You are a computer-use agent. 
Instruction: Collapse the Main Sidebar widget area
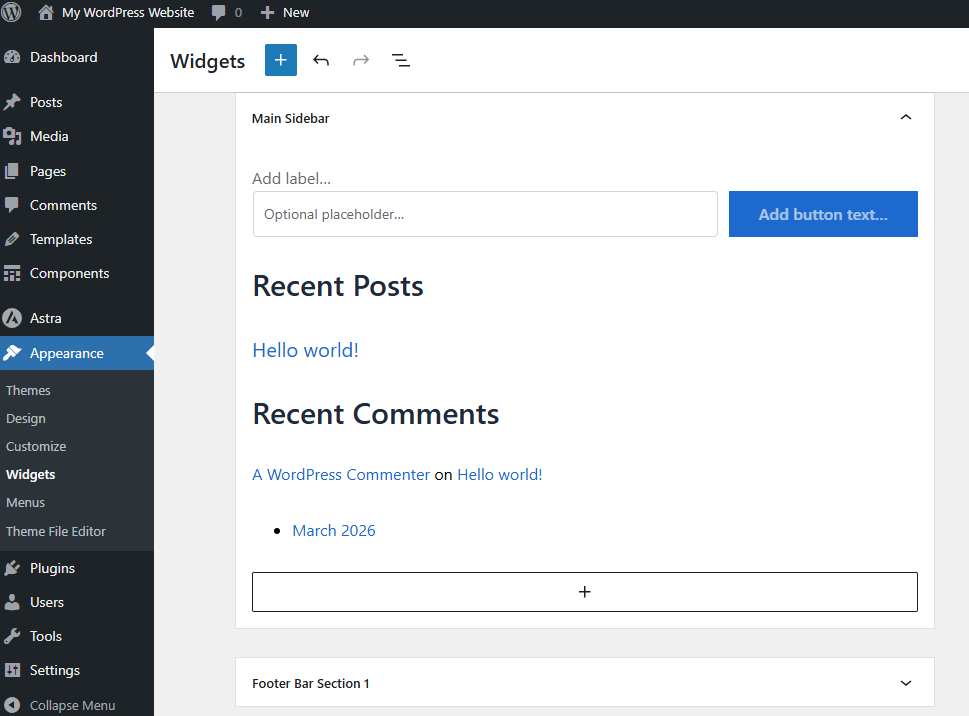pyautogui.click(x=905, y=118)
